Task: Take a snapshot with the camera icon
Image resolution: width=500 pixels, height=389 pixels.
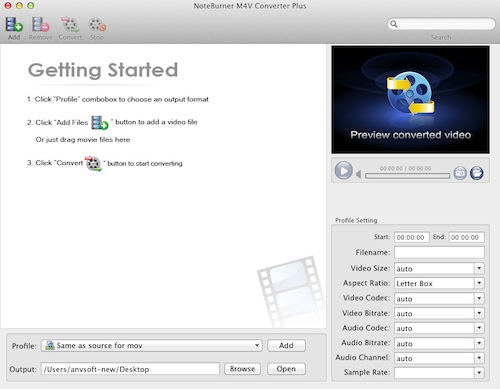Action: [x=460, y=173]
